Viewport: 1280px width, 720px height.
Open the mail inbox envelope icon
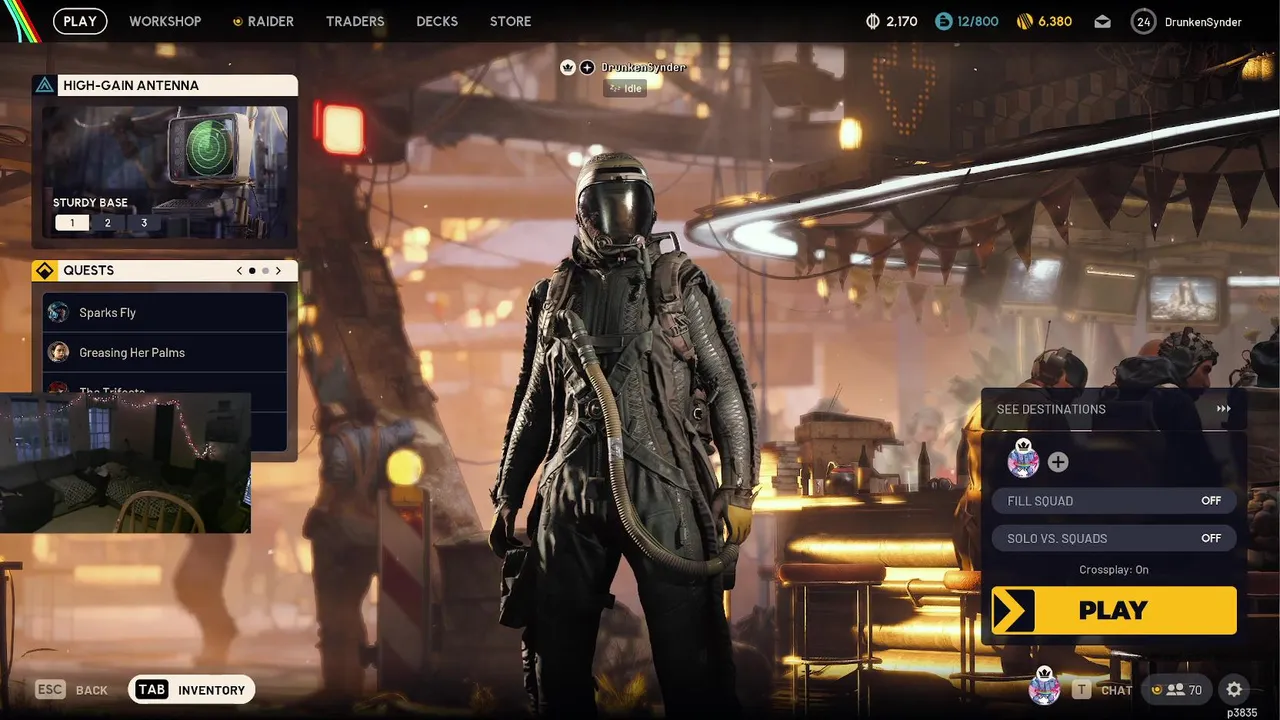(1102, 21)
